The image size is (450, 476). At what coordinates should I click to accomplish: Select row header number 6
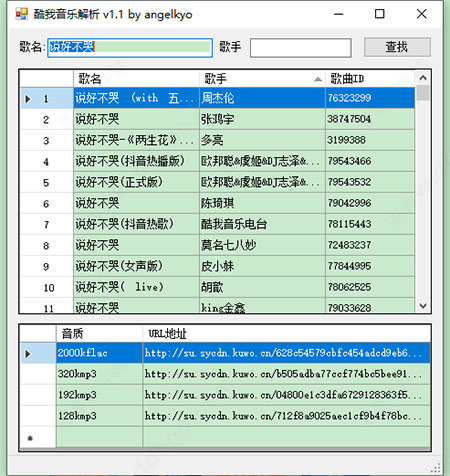point(47,203)
